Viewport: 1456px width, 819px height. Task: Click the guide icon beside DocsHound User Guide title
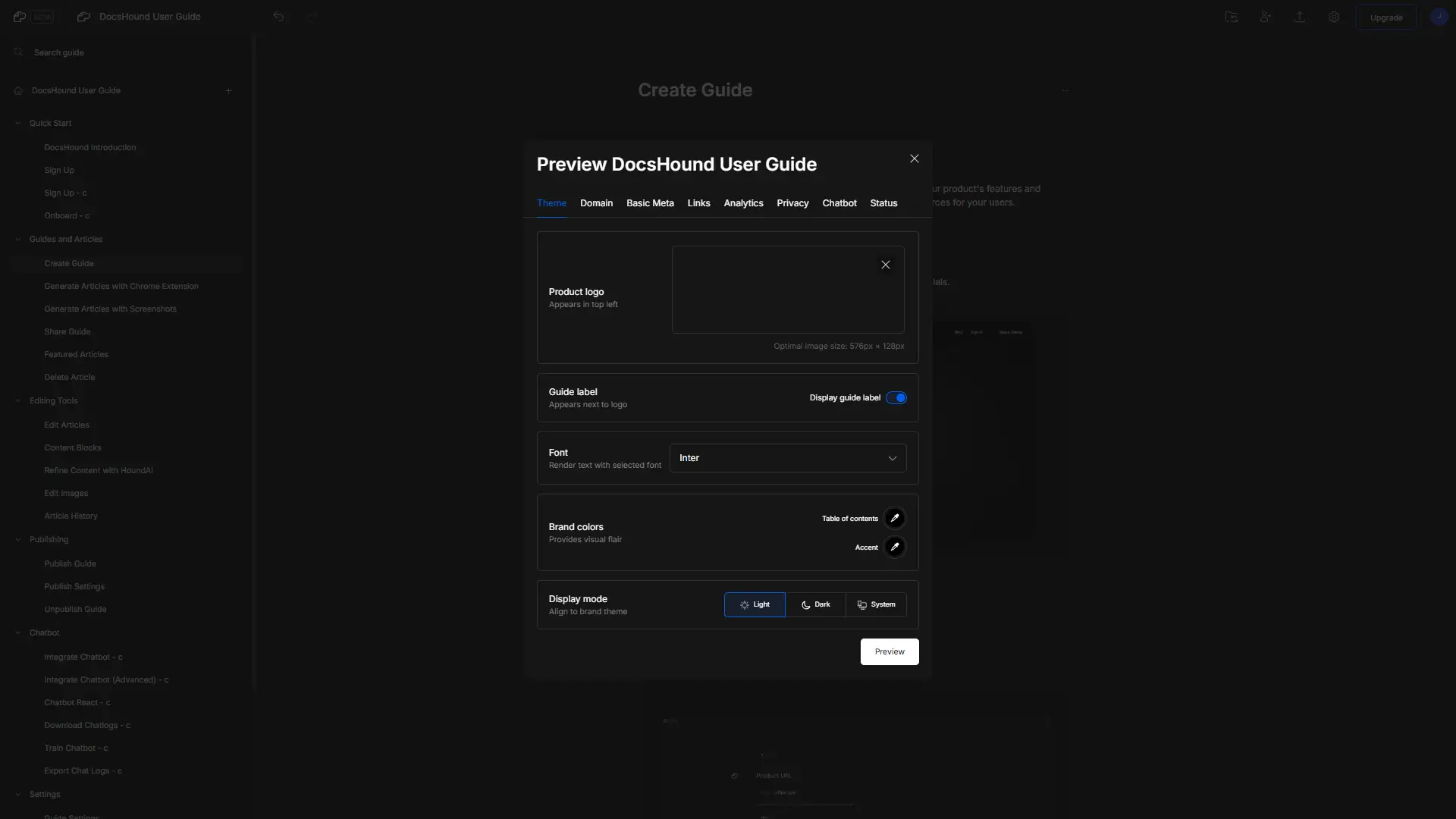pos(84,17)
